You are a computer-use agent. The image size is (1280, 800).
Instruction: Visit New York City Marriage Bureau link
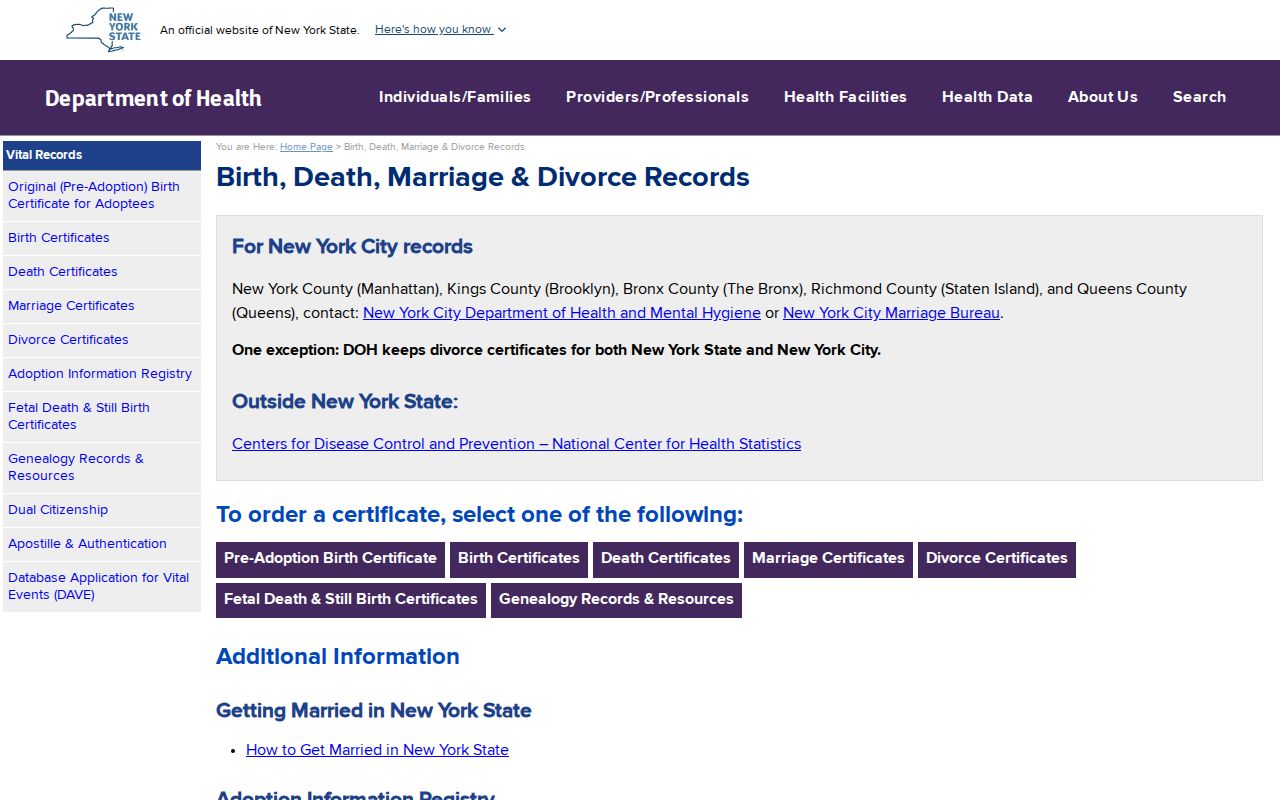click(891, 313)
